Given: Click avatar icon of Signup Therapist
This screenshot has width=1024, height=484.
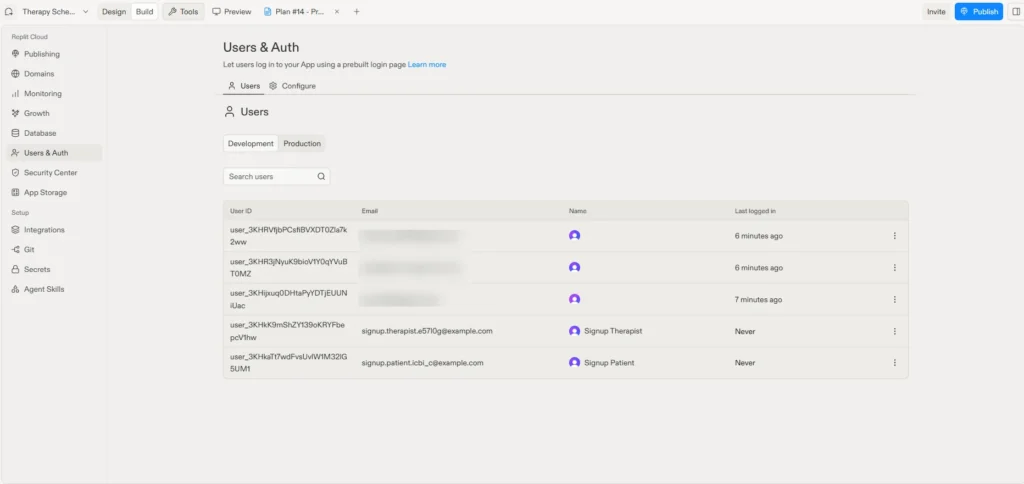Looking at the screenshot, I should [x=575, y=331].
